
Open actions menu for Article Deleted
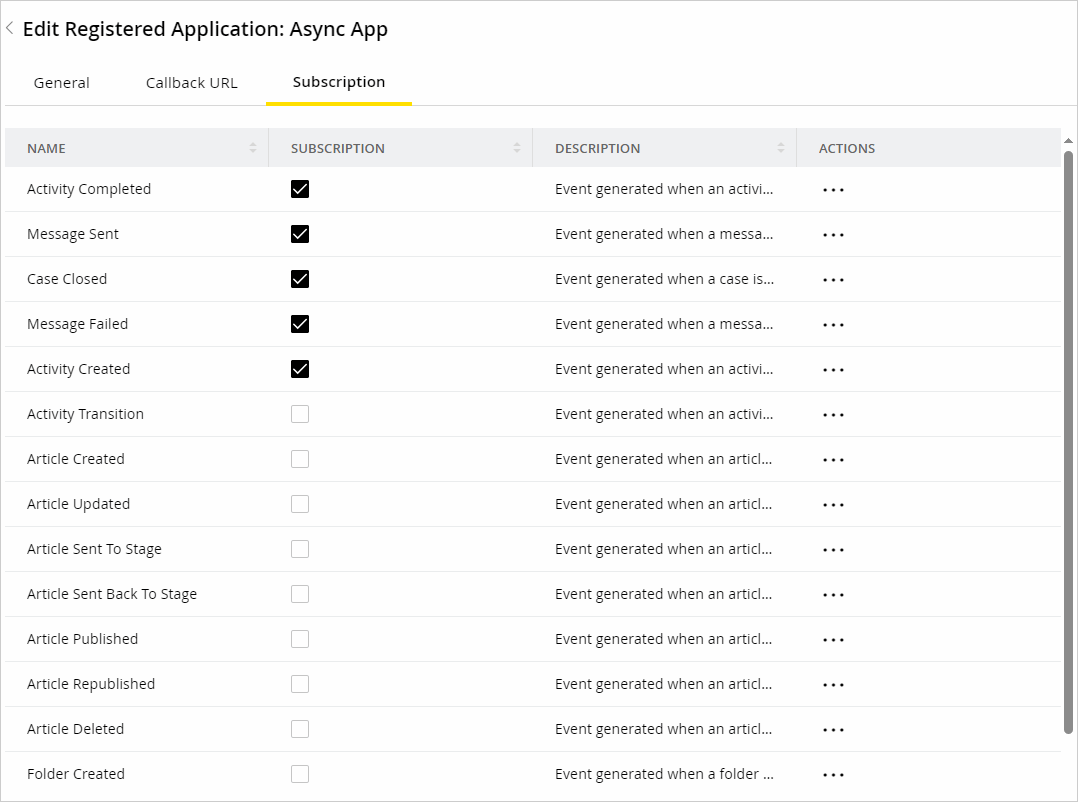(x=833, y=730)
